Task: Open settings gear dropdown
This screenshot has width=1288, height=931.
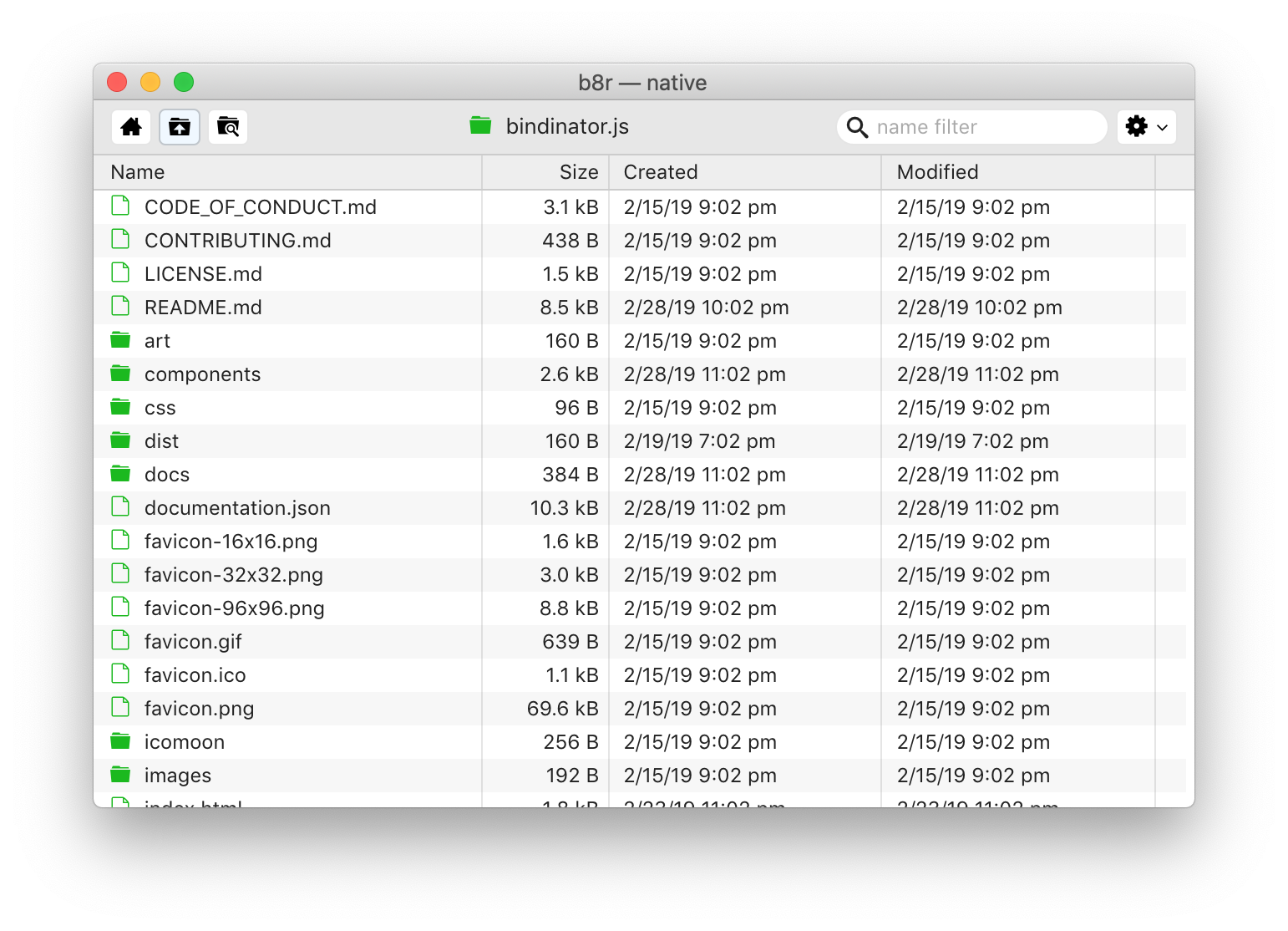Action: pyautogui.click(x=1146, y=127)
